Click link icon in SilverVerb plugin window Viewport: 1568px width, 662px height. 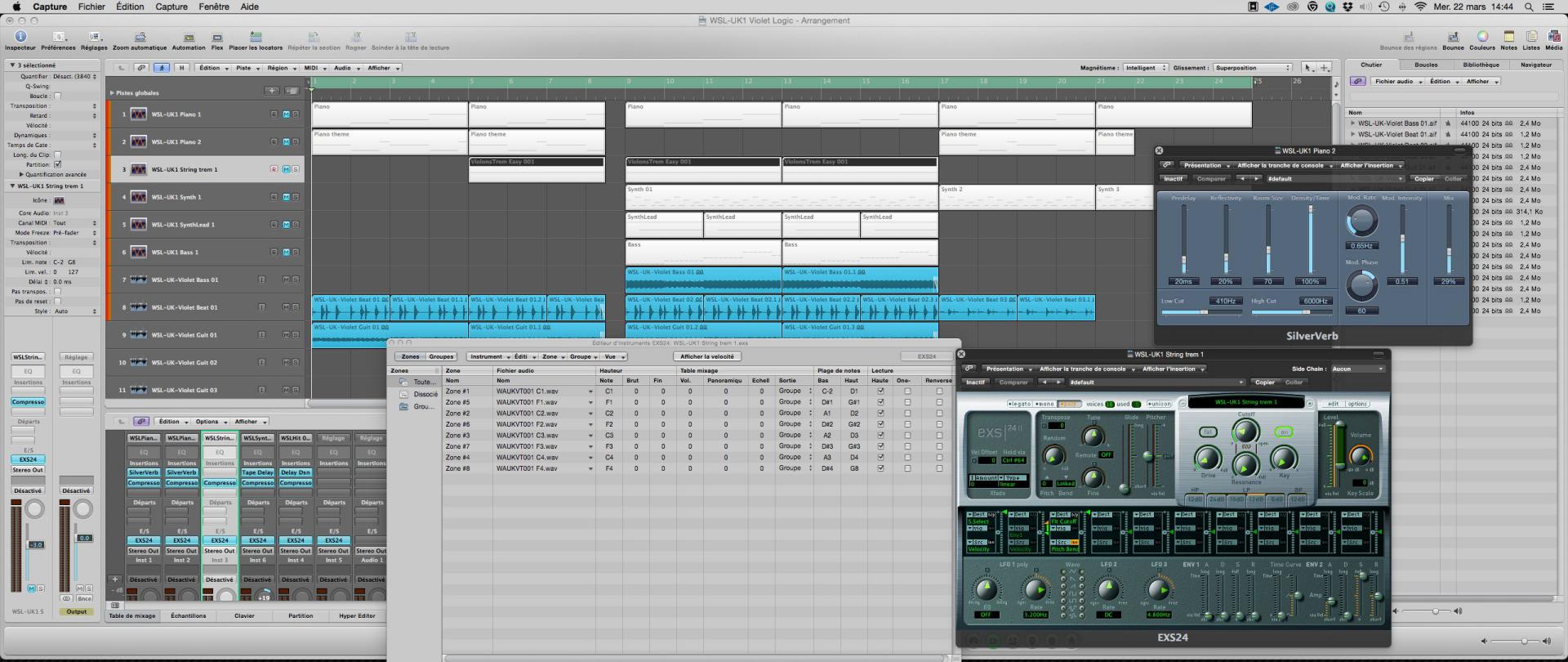click(x=1167, y=166)
